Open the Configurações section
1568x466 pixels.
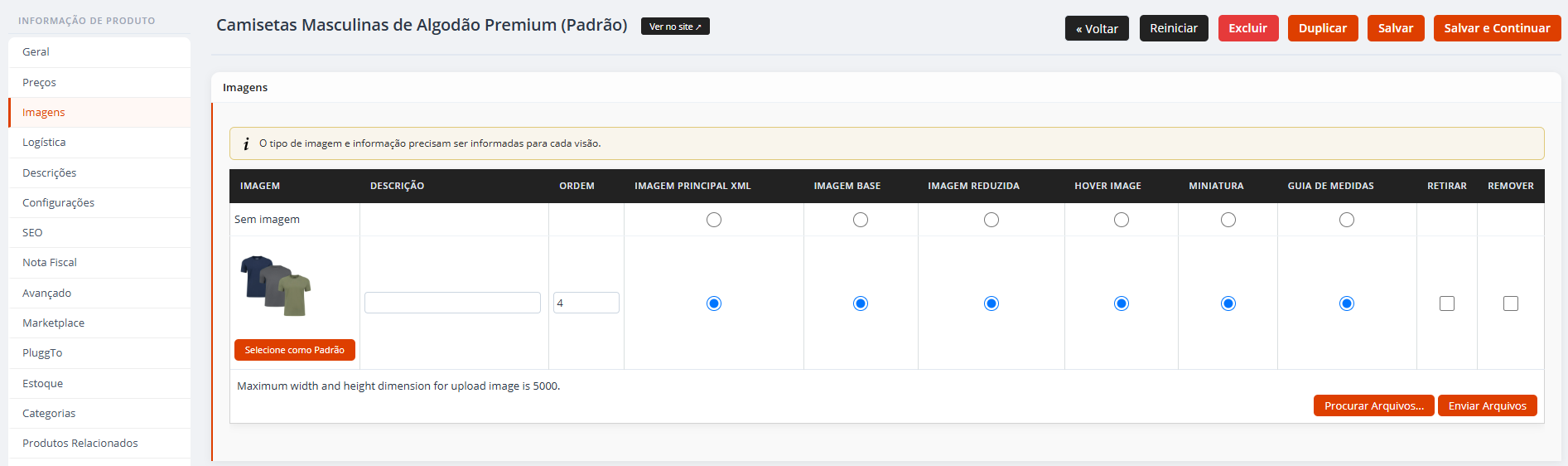99,202
